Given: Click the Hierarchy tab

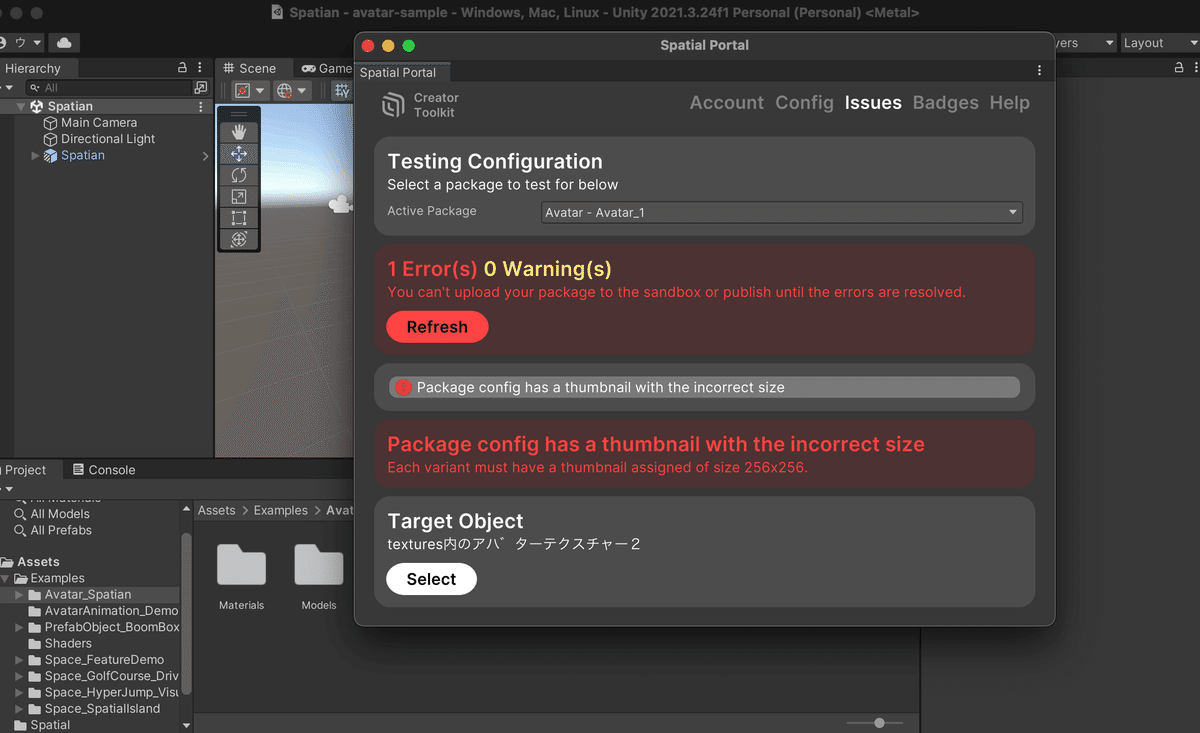Looking at the screenshot, I should pyautogui.click(x=32, y=68).
